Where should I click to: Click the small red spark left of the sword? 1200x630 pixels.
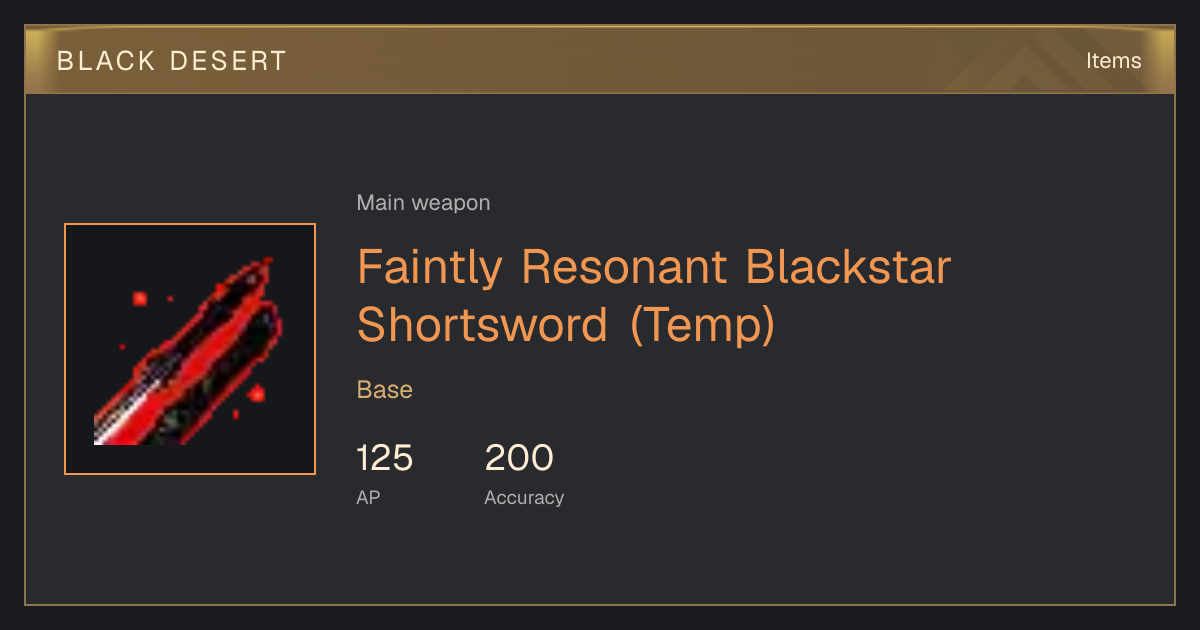(x=139, y=297)
